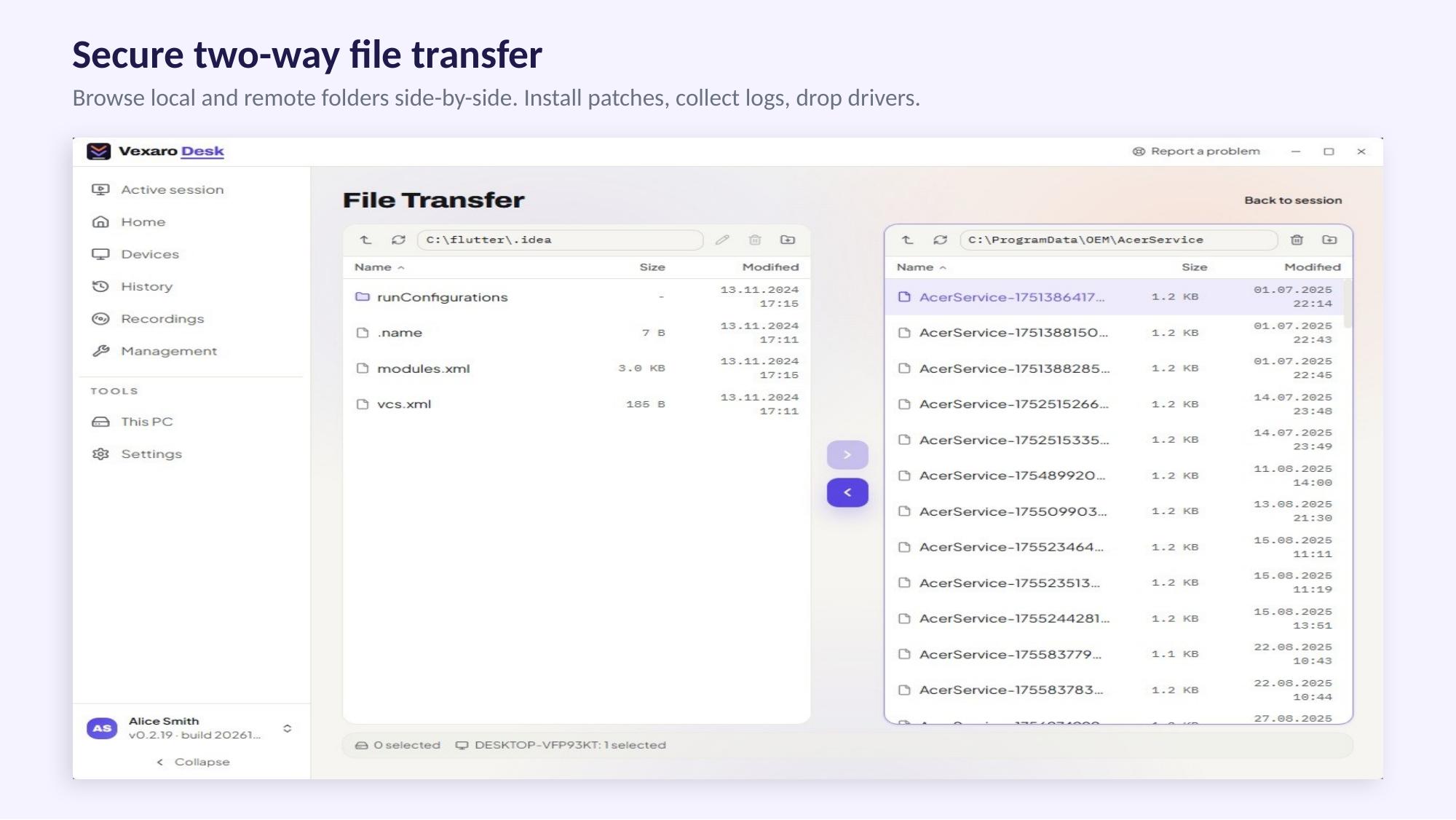Send to remote with right arrow button

(x=847, y=455)
